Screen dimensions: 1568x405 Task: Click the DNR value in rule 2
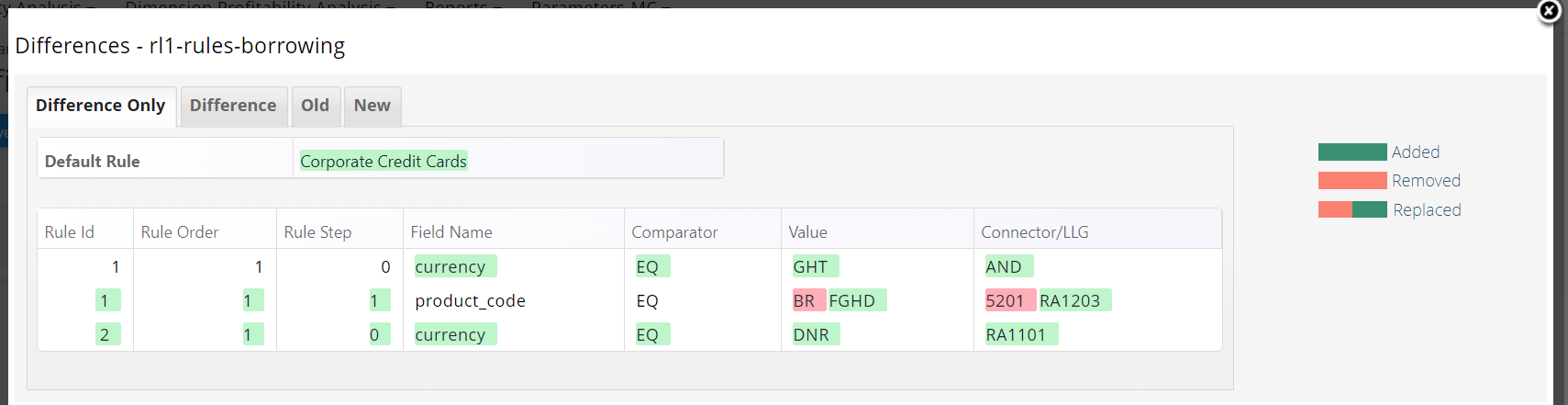(815, 334)
